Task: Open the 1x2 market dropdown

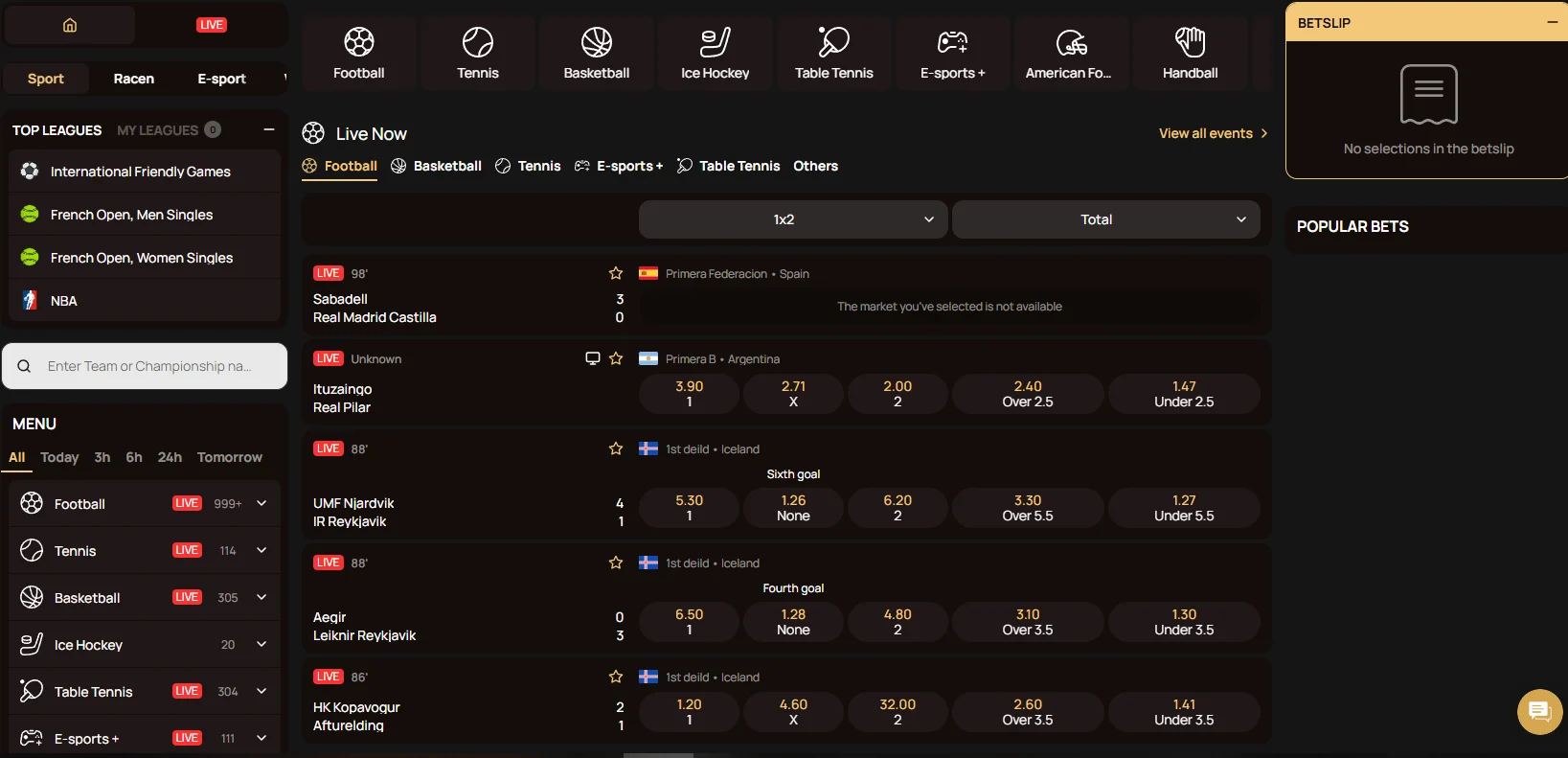Action: tap(793, 219)
